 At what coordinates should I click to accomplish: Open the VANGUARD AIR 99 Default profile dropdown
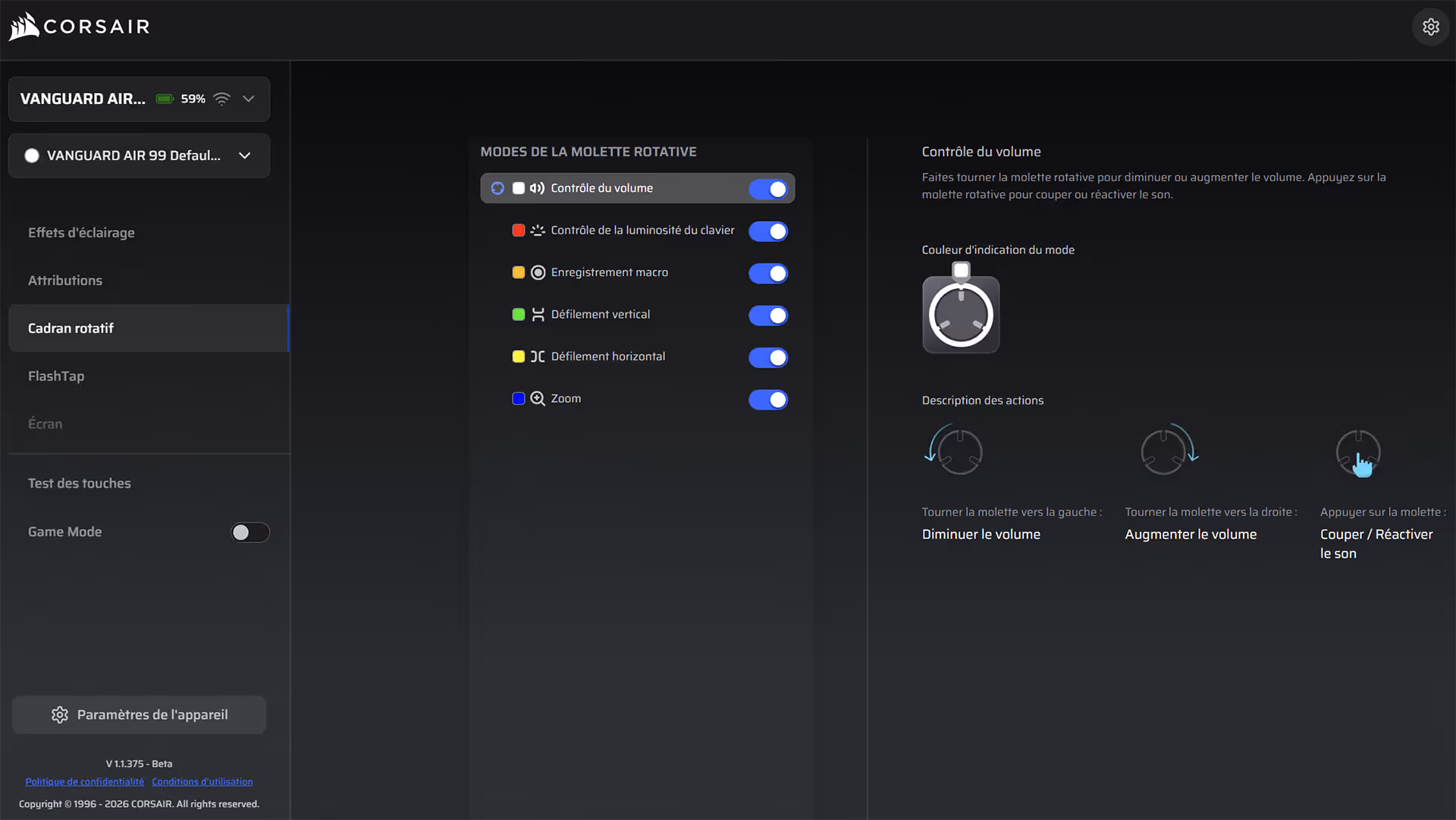point(140,156)
